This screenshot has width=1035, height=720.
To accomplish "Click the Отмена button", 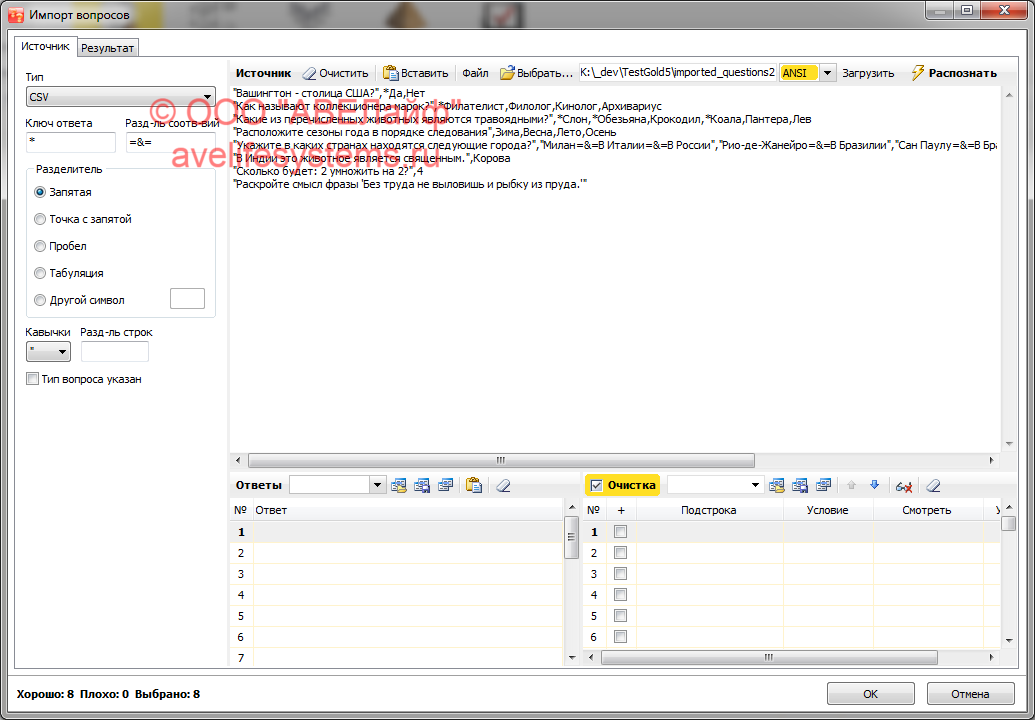I will click(x=970, y=694).
